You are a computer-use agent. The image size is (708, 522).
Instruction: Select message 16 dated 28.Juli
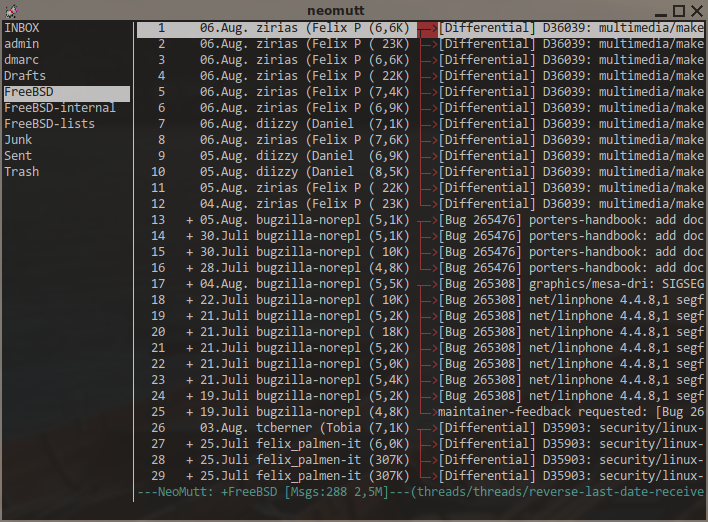point(420,268)
